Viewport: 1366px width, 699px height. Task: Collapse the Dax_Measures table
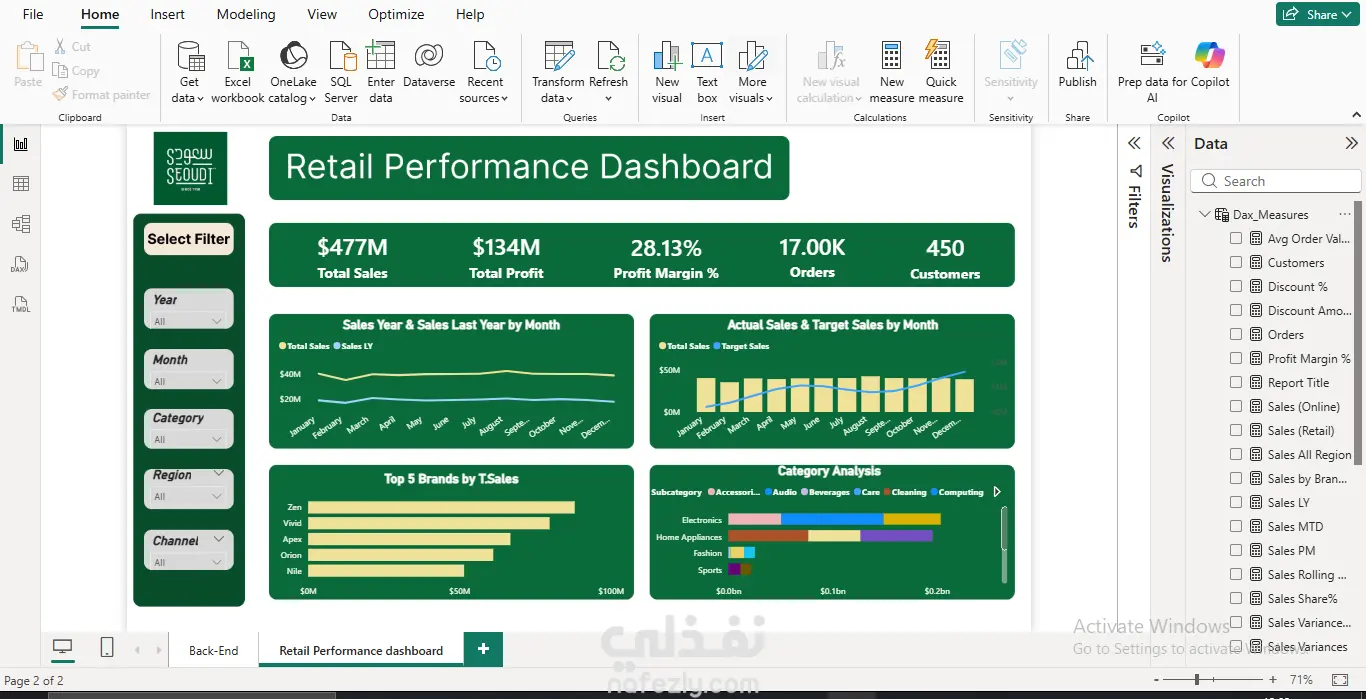1204,214
